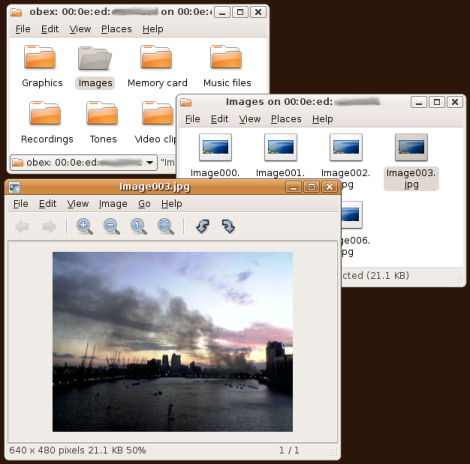Click the folder icon in Images window title
The image size is (470, 464).
tap(186, 102)
